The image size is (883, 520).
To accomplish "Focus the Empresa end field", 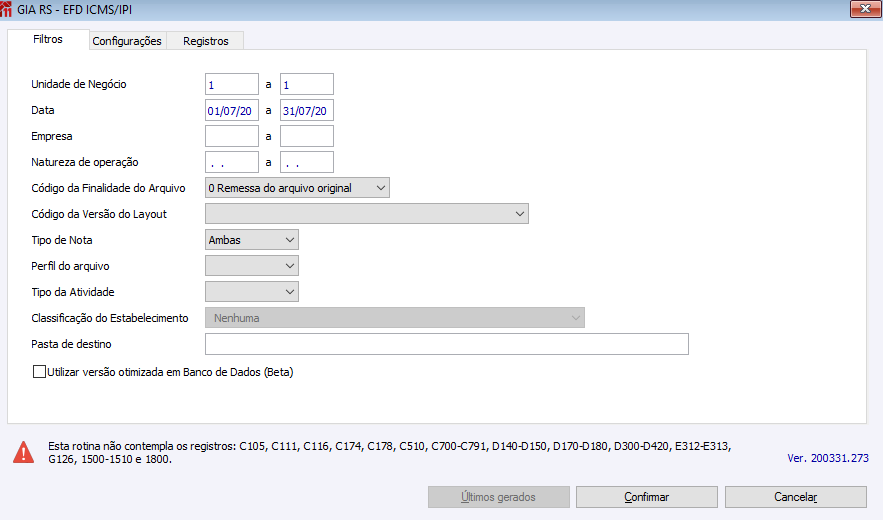I will [x=306, y=136].
